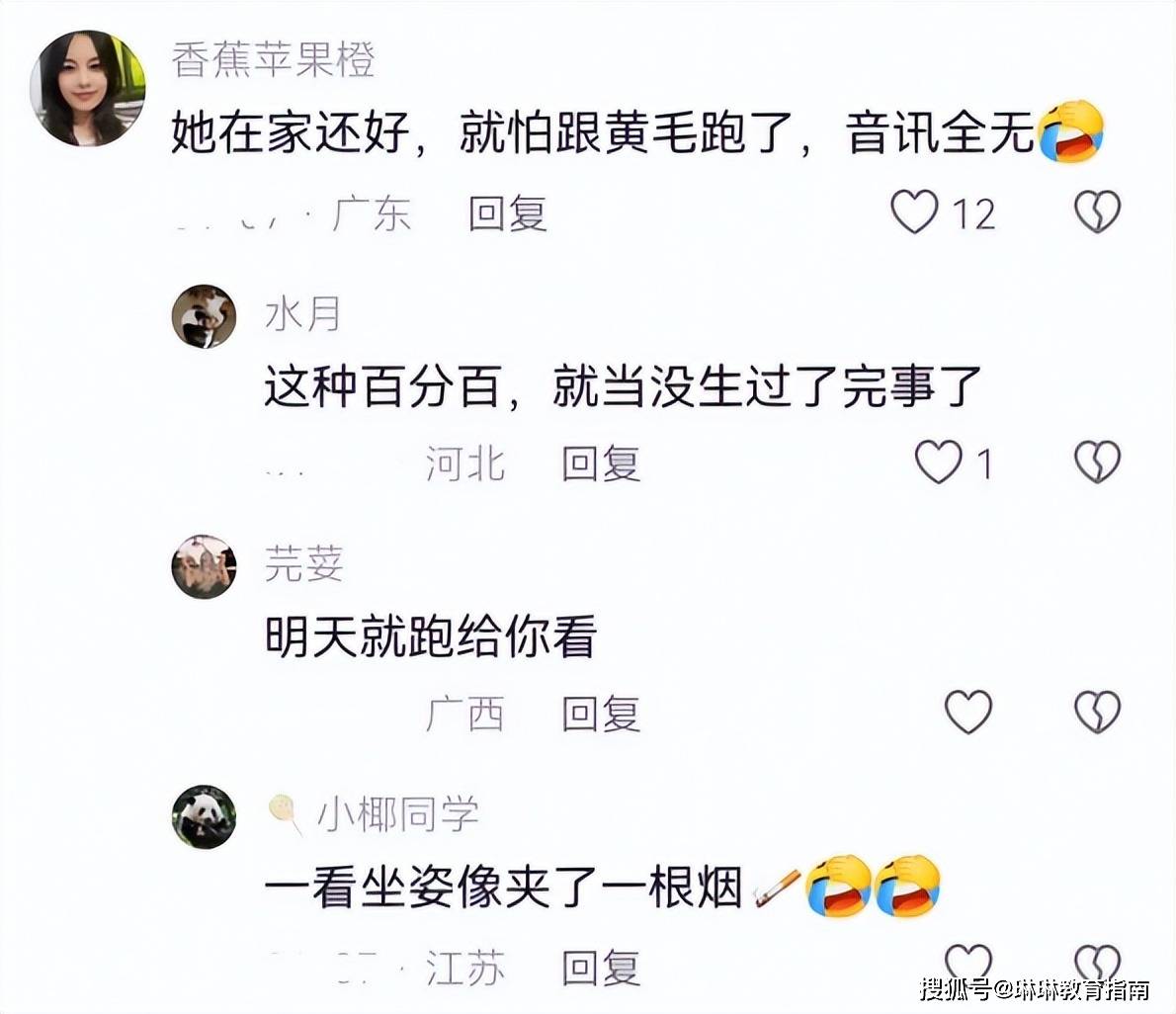The height and width of the screenshot is (1014, 1176).
Task: Like the comment by 香蕉苹果橙
Action: pos(914,211)
